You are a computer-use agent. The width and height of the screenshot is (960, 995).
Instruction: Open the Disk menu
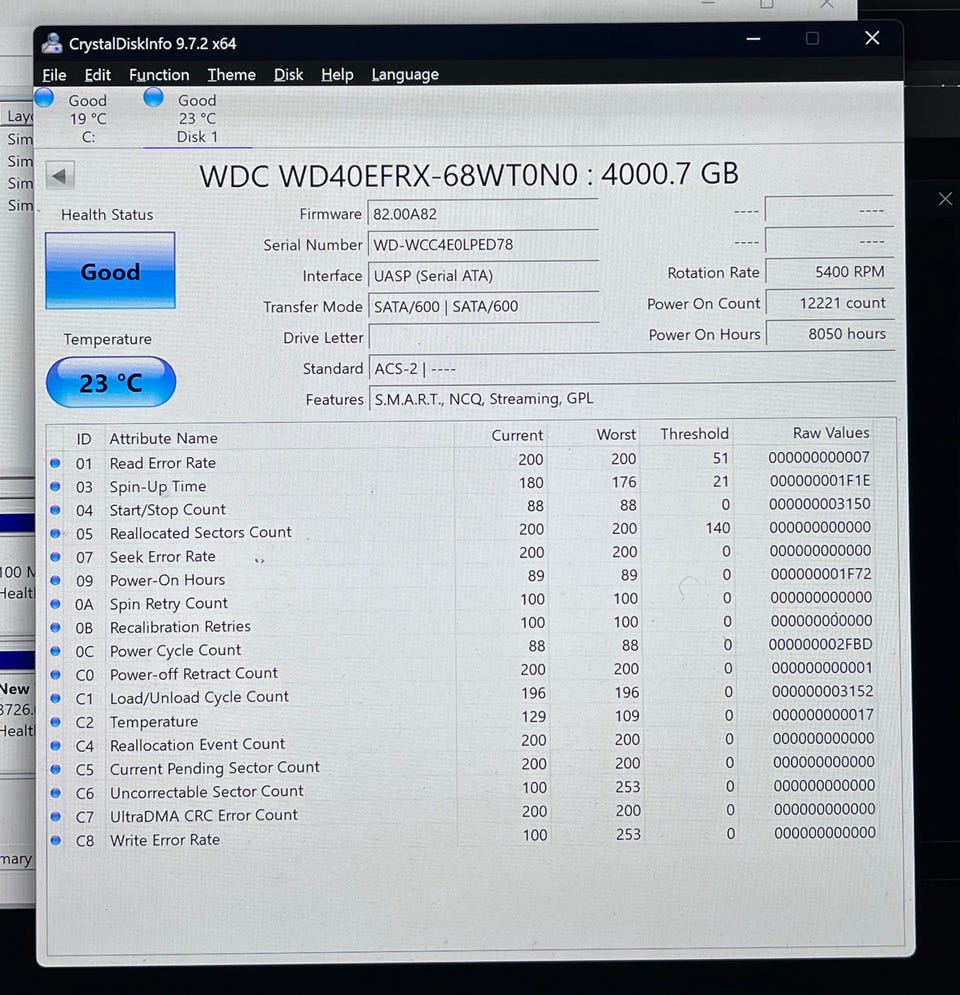[x=288, y=75]
